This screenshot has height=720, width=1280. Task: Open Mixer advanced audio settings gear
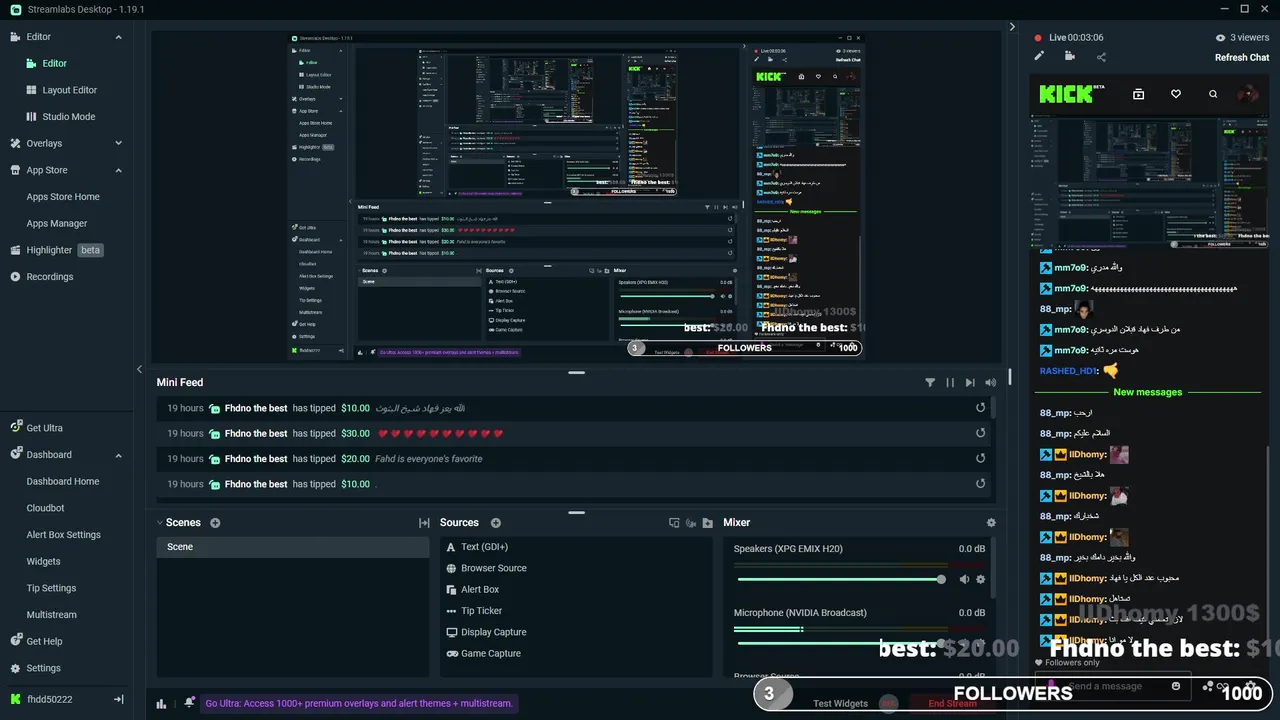[x=991, y=523]
